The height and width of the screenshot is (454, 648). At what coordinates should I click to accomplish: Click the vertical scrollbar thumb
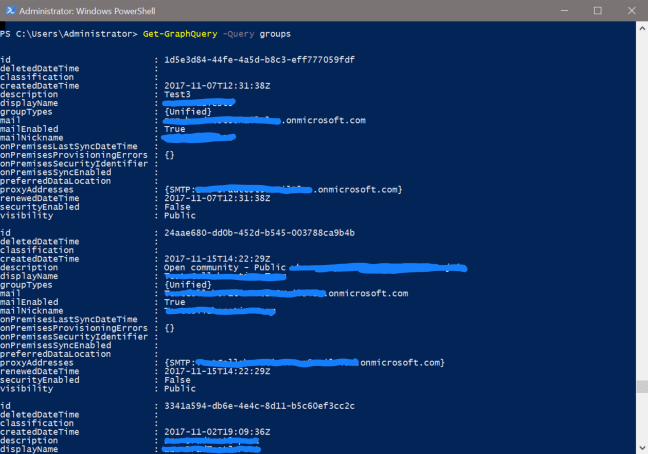pos(641,387)
